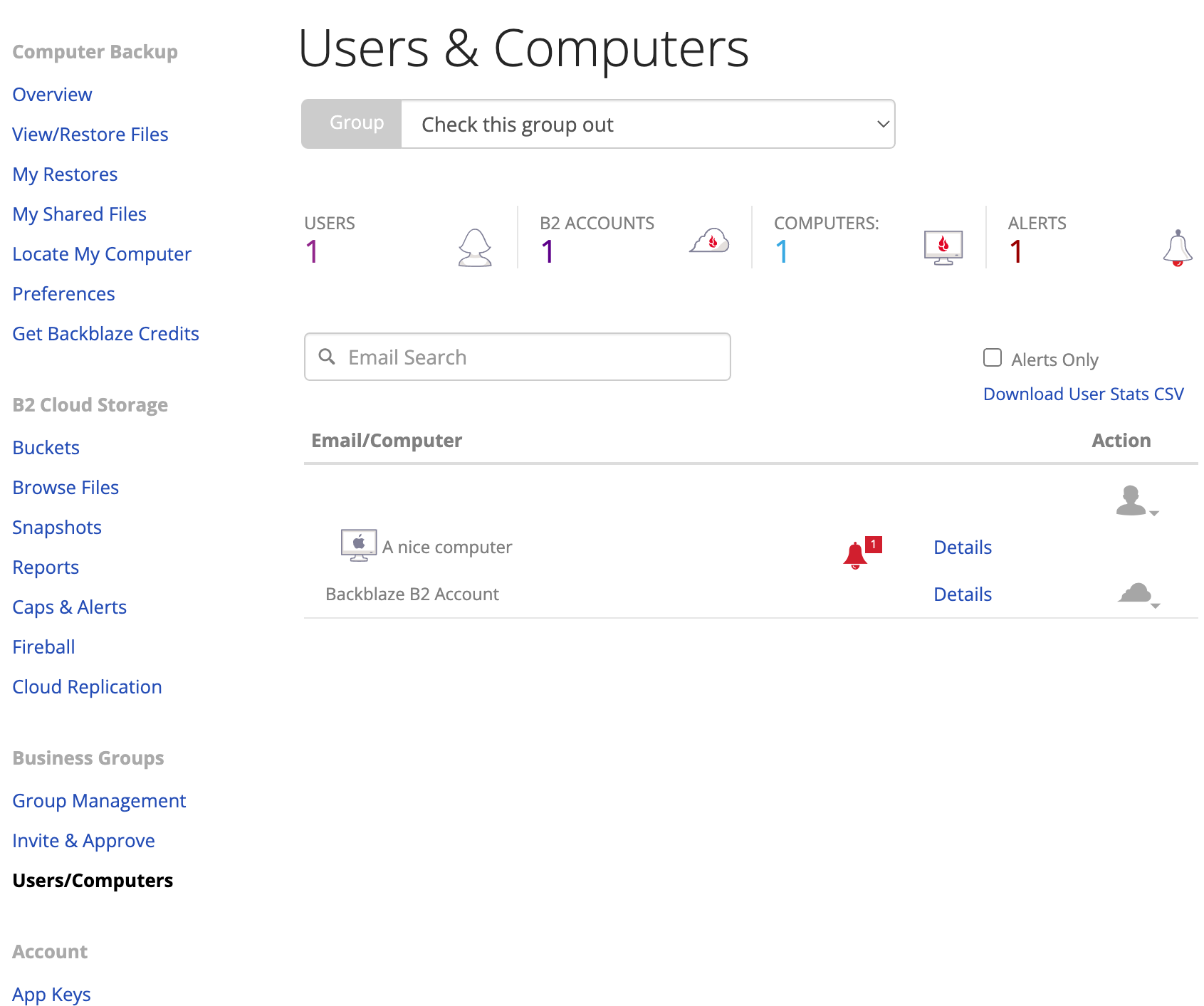Screen dimensions: 1204x1006
Task: Click the Action column header
Action: 1121,440
